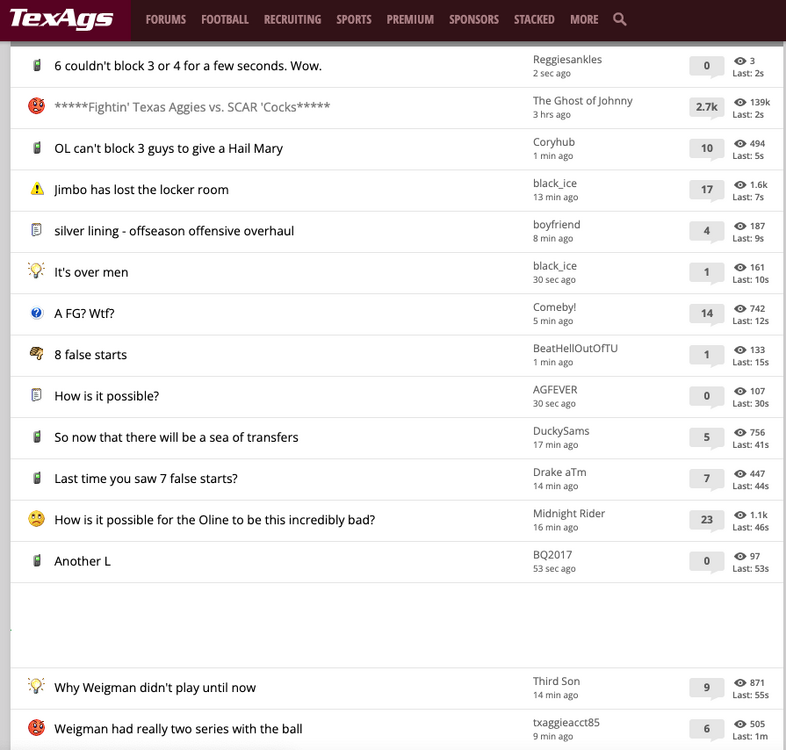786x750 pixels.
Task: Open the FORUMS menu
Action: point(166,20)
